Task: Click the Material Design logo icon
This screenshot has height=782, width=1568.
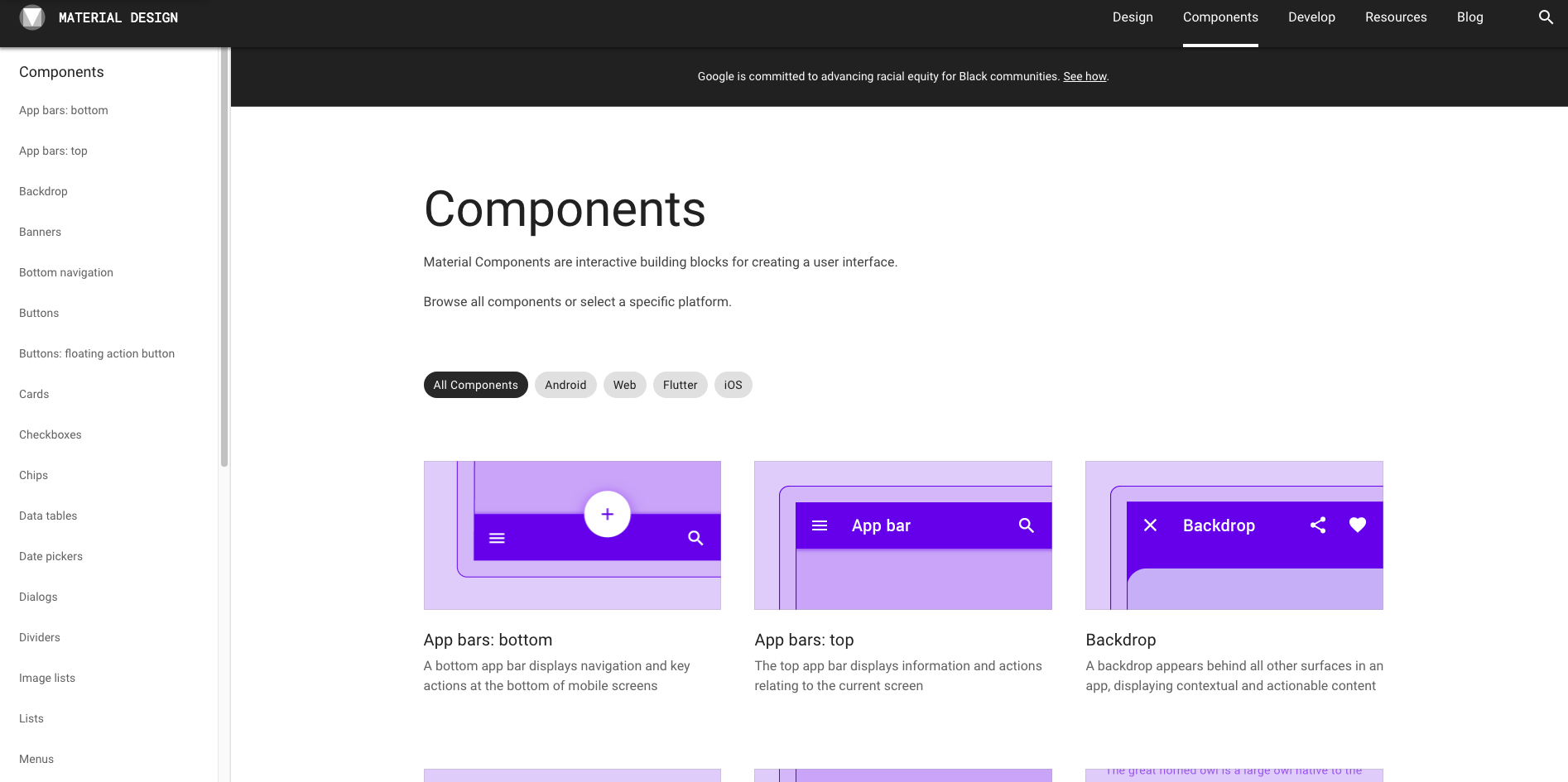Action: pyautogui.click(x=32, y=17)
